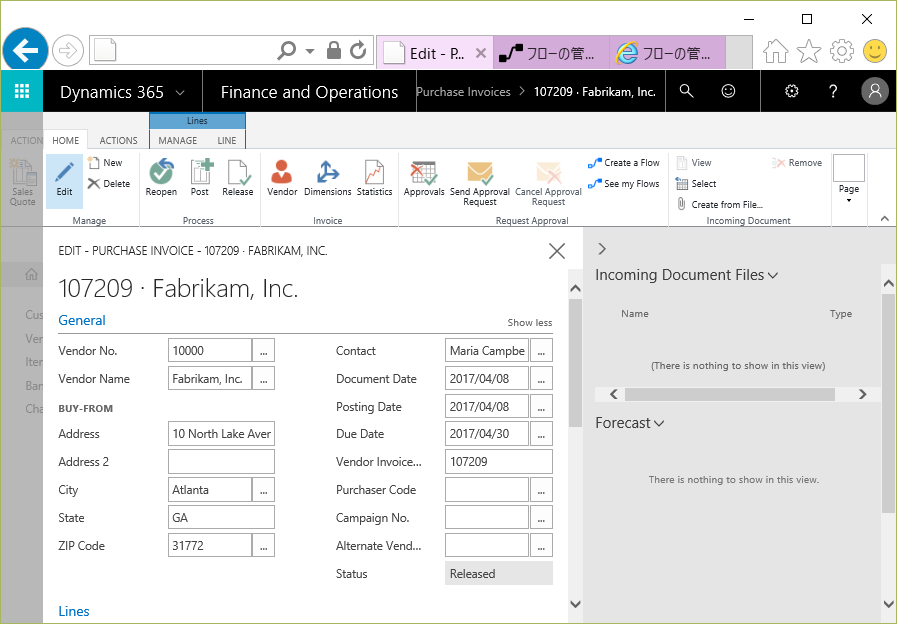View invoice Statistics
Image resolution: width=897 pixels, height=624 pixels.
coord(375,178)
